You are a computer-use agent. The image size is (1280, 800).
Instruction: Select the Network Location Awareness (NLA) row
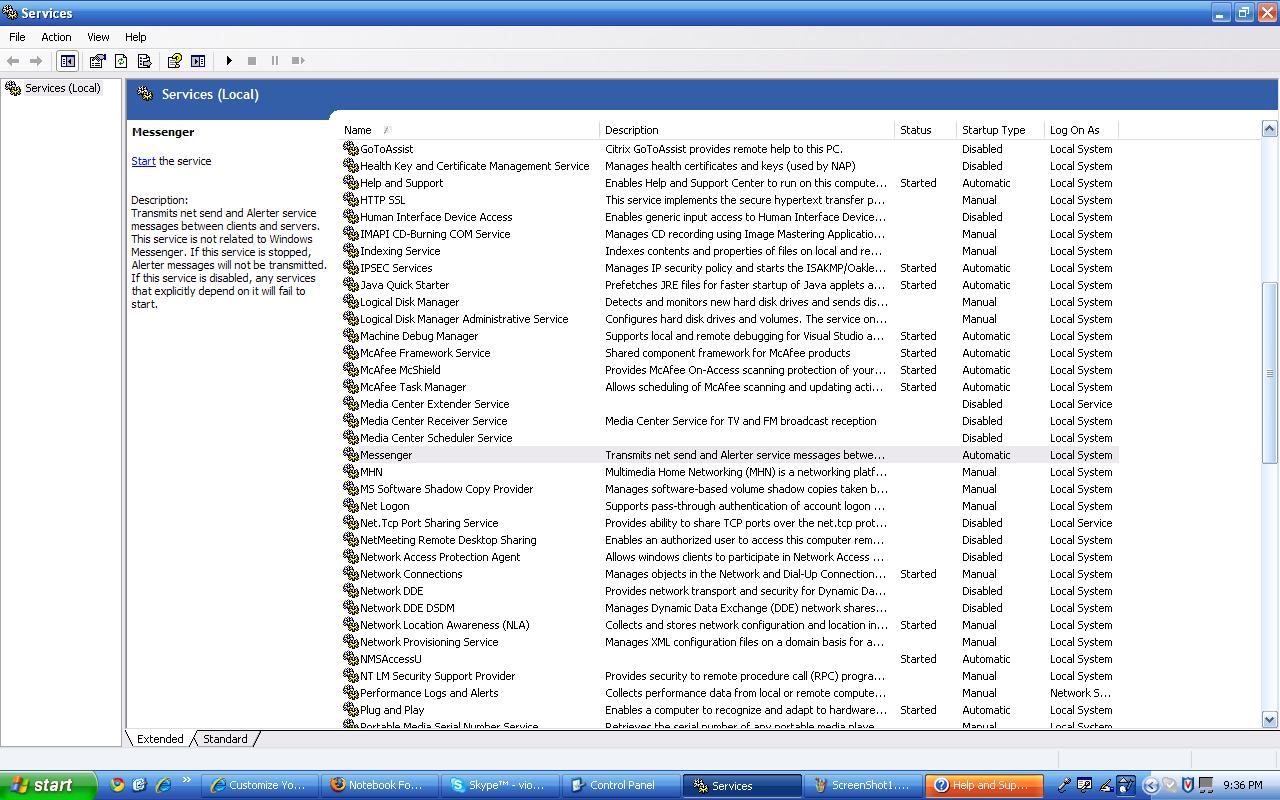729,624
